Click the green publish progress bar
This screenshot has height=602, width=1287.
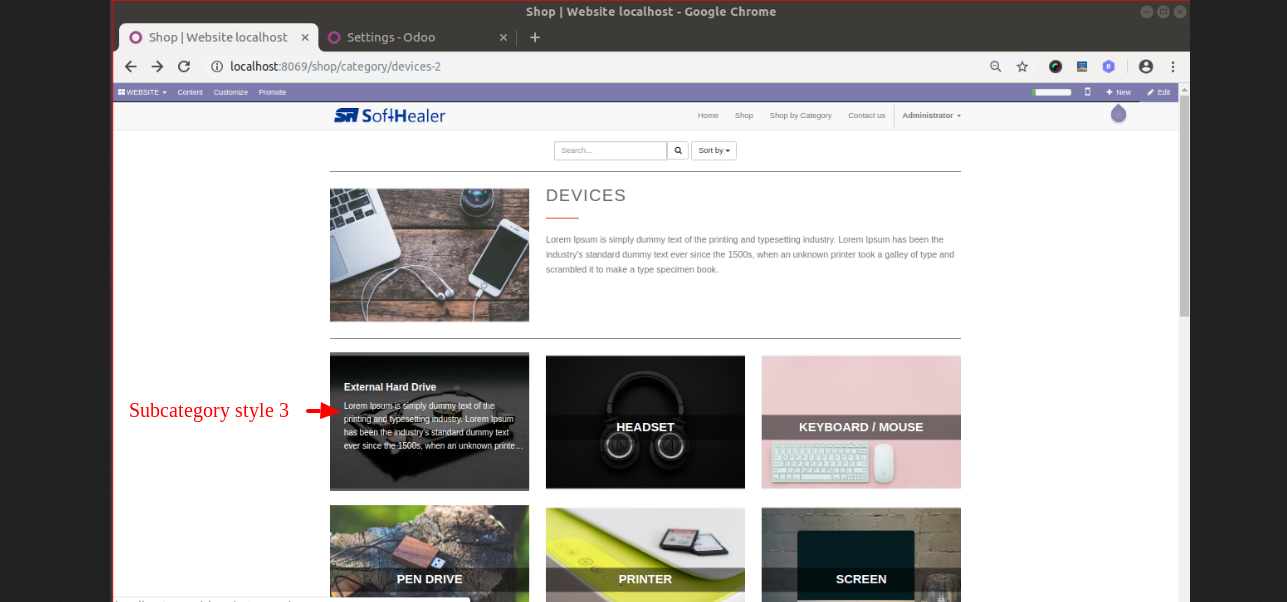(1052, 92)
